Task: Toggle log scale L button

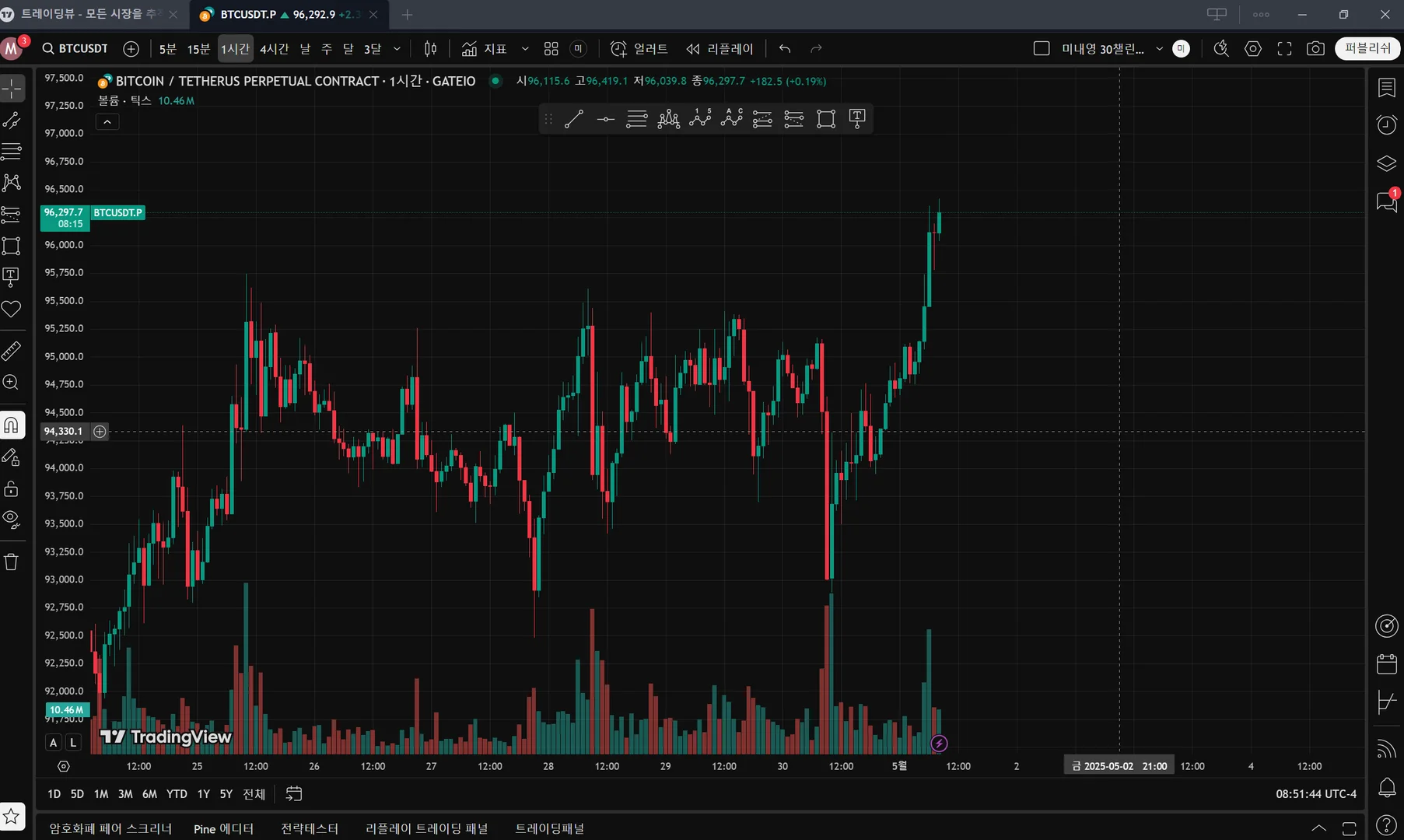Action: pos(73,743)
